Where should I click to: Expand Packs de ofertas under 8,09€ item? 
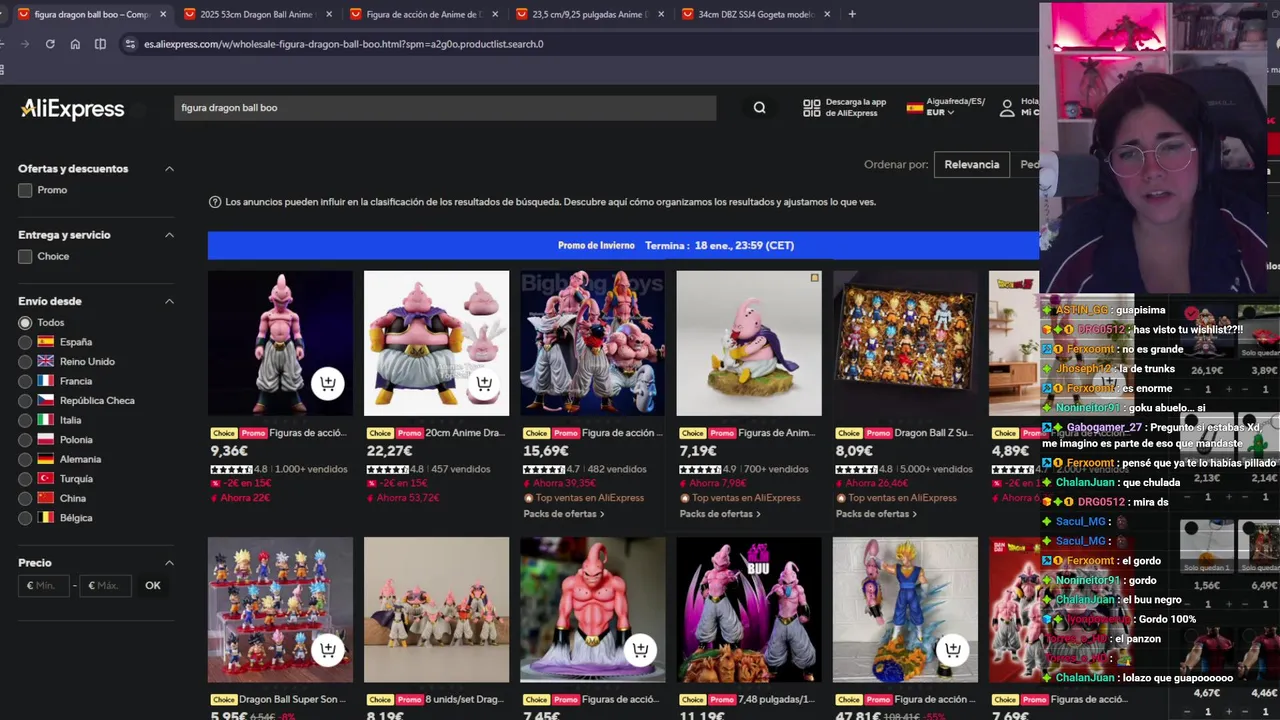876,514
